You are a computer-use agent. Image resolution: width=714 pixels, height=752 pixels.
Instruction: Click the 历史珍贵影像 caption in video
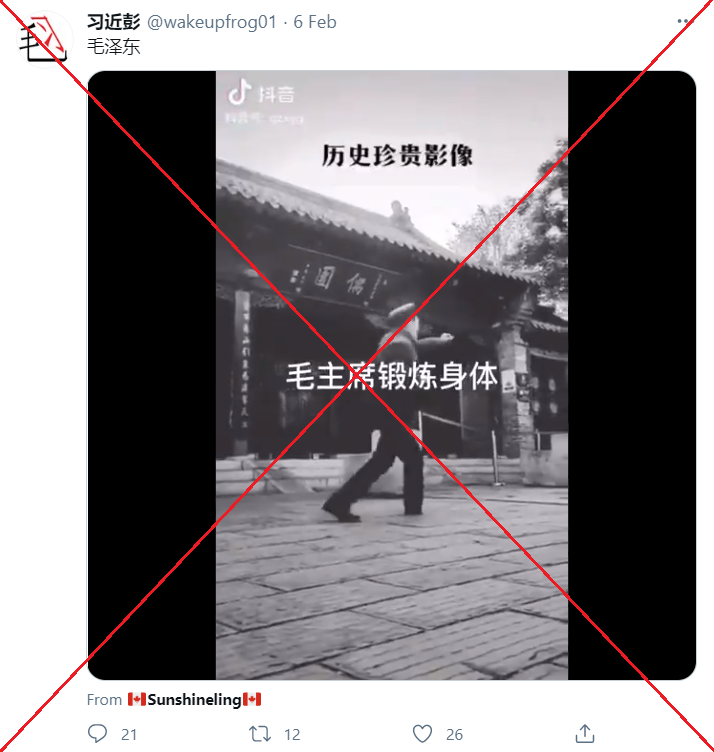397,155
